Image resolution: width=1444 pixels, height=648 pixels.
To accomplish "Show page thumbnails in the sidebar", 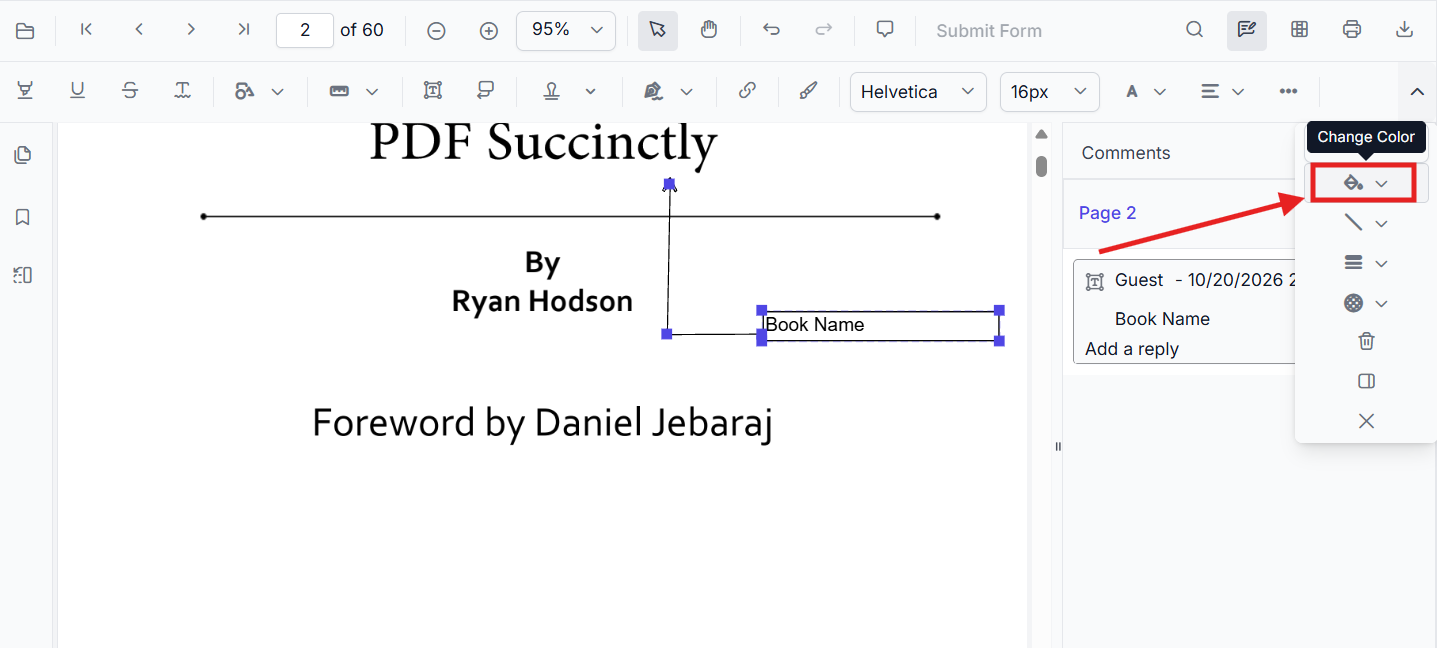I will coord(22,155).
